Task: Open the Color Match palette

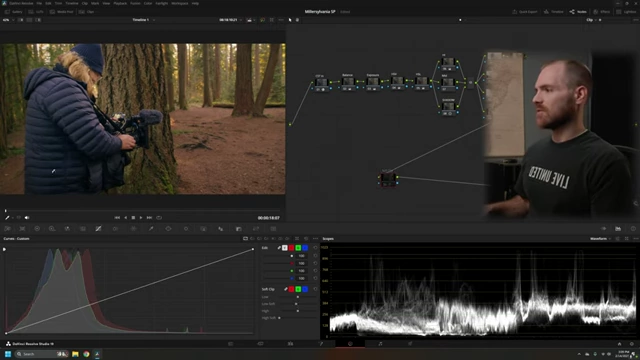Action: 22,229
